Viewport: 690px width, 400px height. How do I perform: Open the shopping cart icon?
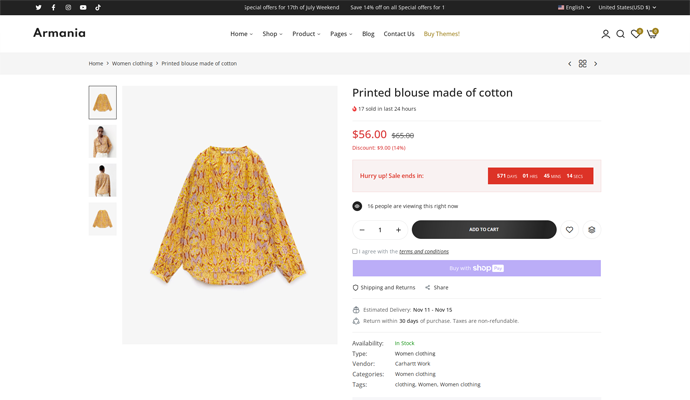click(652, 34)
